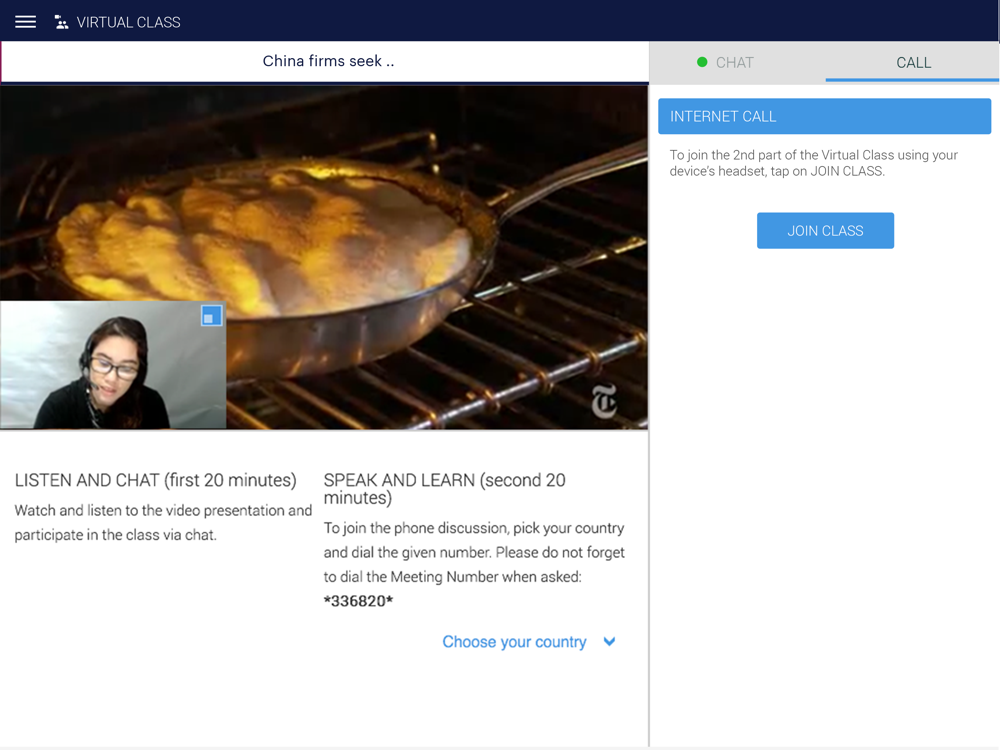Click the blue square icon on webcam

[211, 316]
